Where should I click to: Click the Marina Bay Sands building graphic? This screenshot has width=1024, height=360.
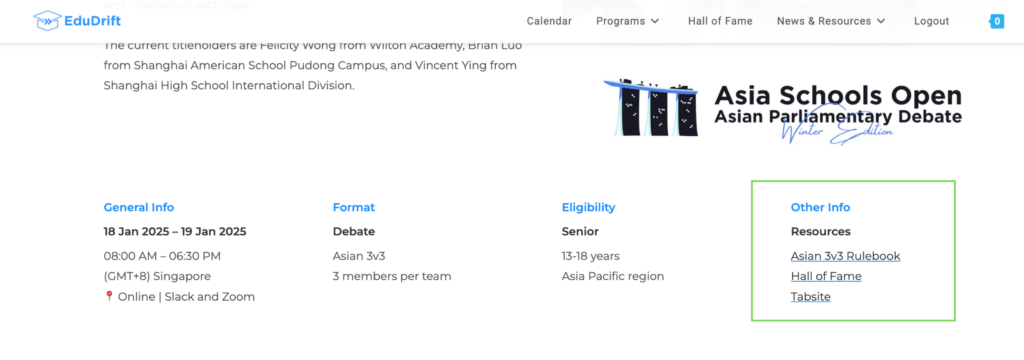[650, 107]
